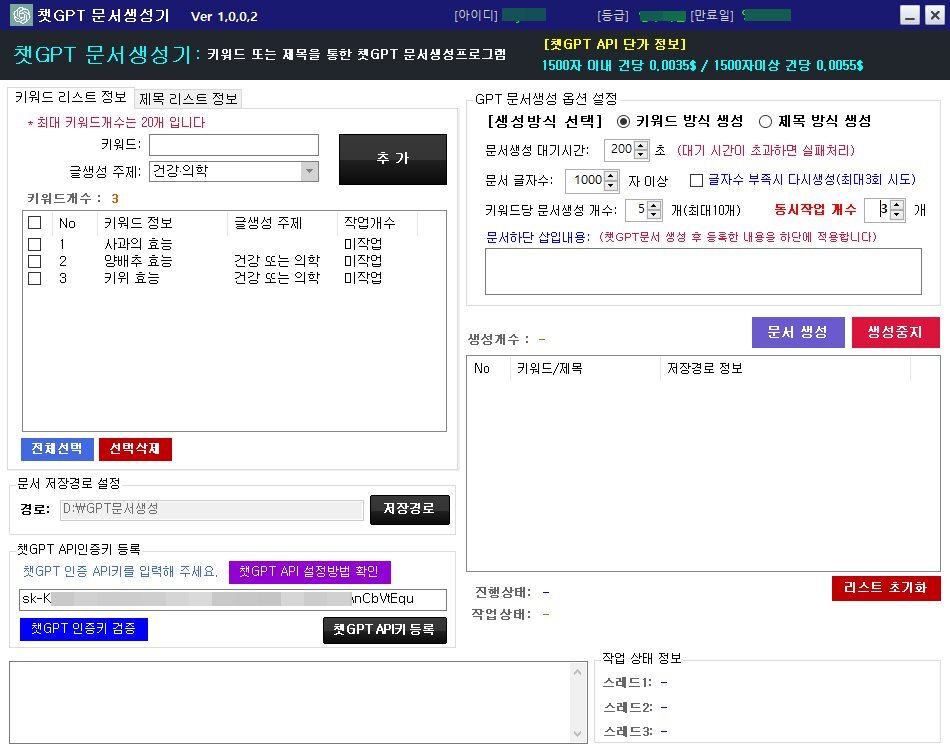Click the 생성중지 button
Screen dimensions: 950x750
(895, 332)
